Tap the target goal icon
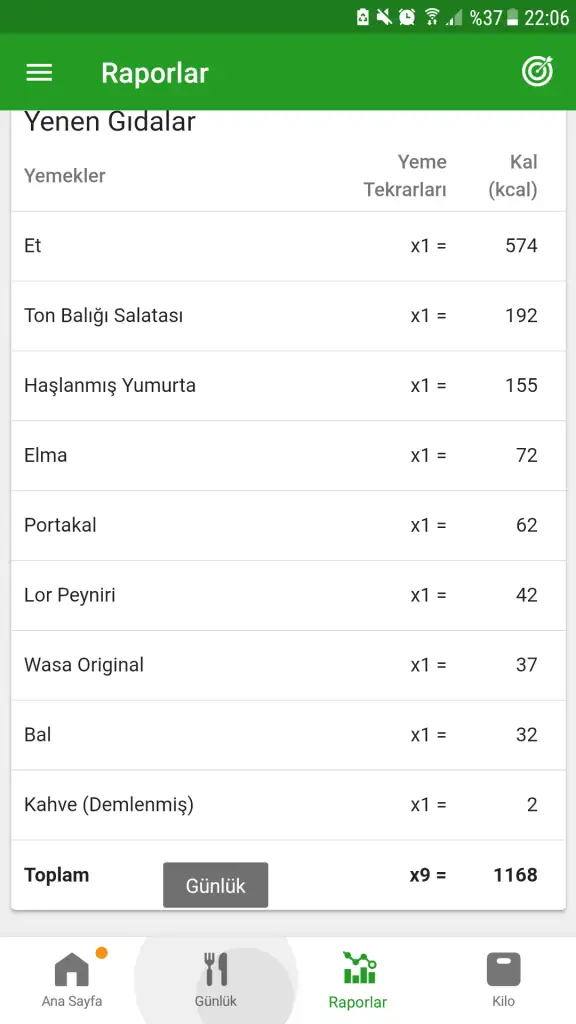 click(x=537, y=72)
